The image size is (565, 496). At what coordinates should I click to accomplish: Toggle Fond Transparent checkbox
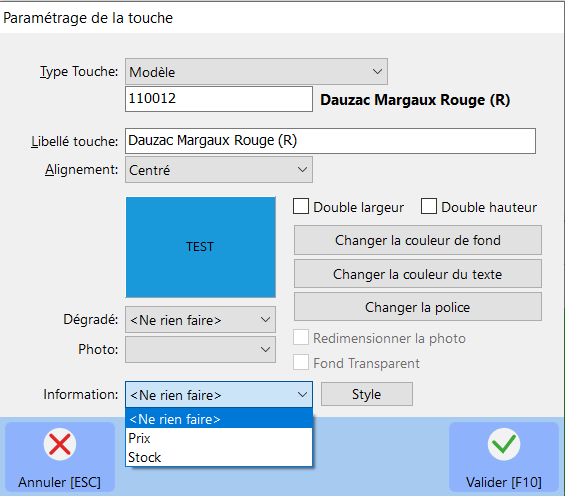301,362
